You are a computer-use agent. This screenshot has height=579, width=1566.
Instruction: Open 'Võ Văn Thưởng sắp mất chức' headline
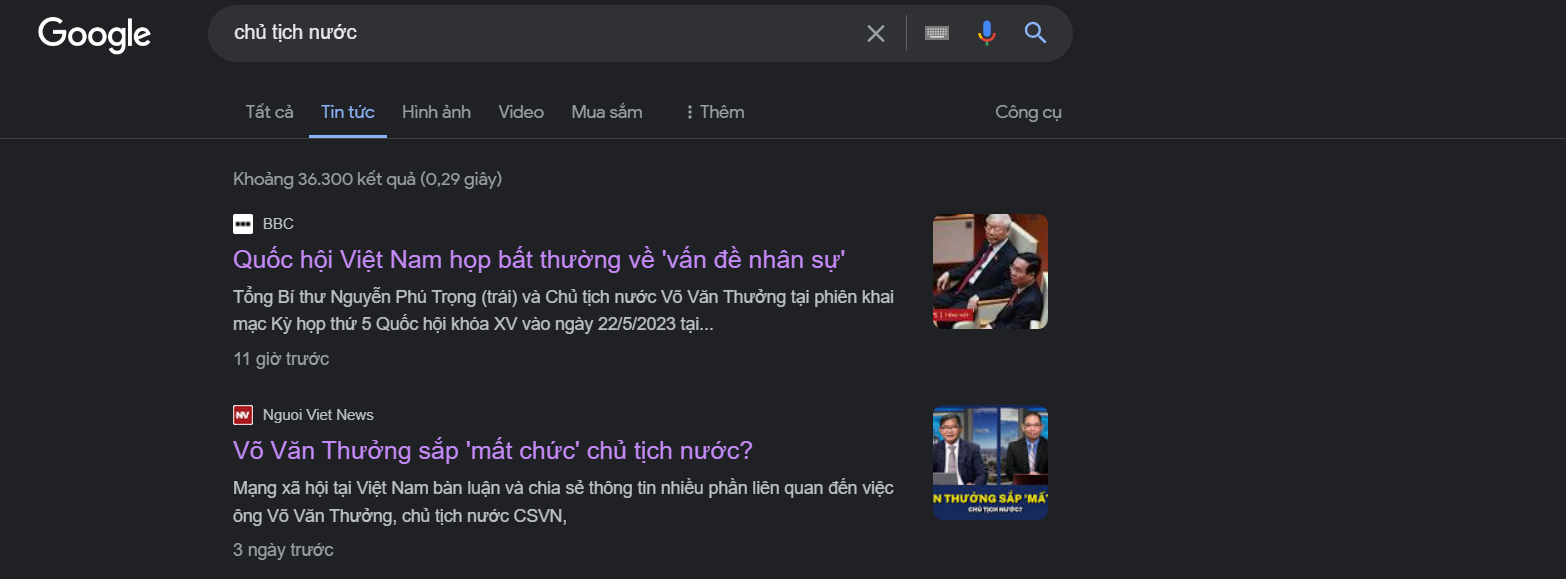(492, 451)
